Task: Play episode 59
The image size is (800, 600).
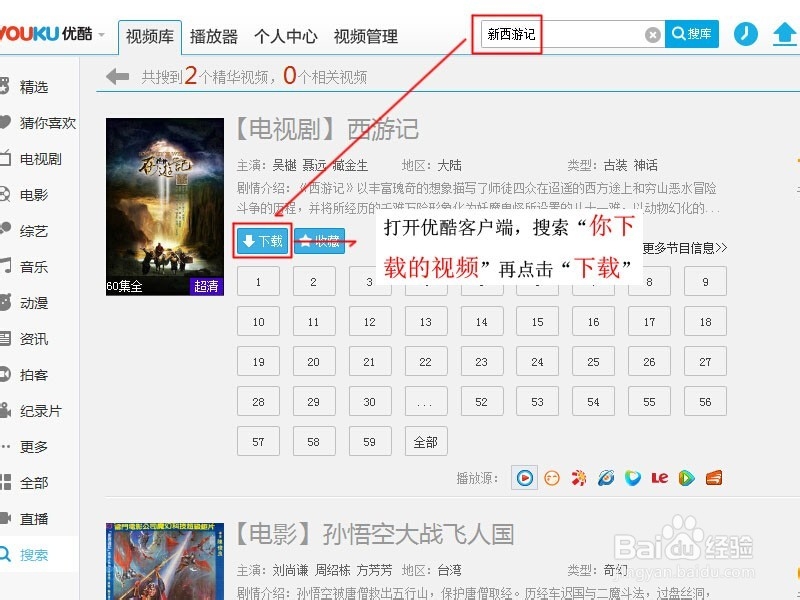Action: (x=370, y=441)
